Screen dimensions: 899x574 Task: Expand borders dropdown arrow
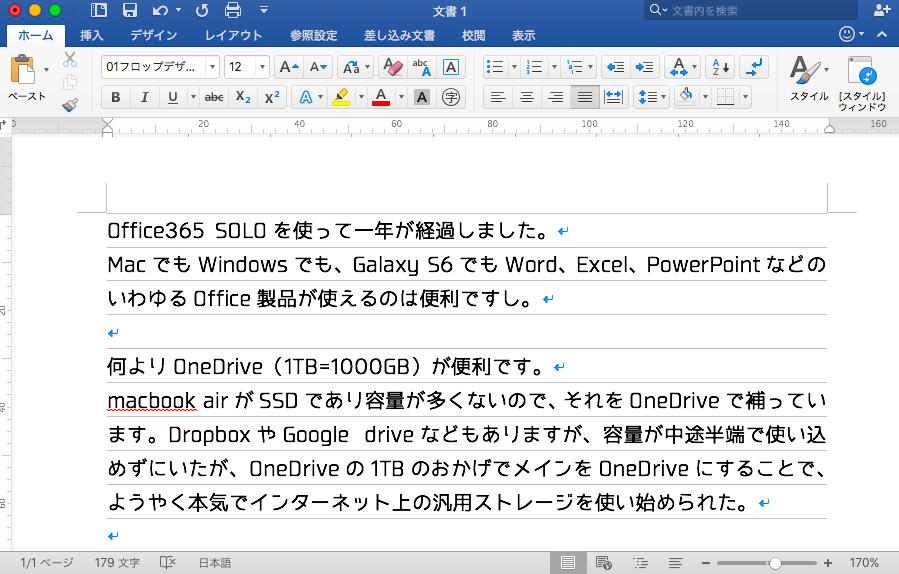(745, 97)
